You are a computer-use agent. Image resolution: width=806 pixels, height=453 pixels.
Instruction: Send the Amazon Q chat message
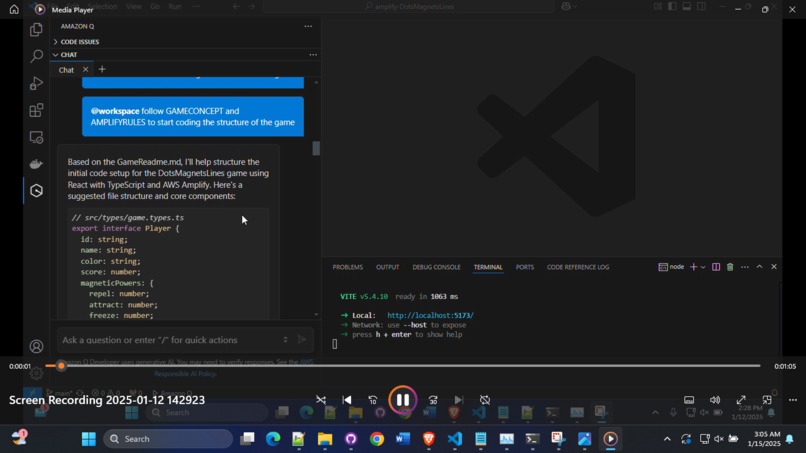(x=302, y=339)
